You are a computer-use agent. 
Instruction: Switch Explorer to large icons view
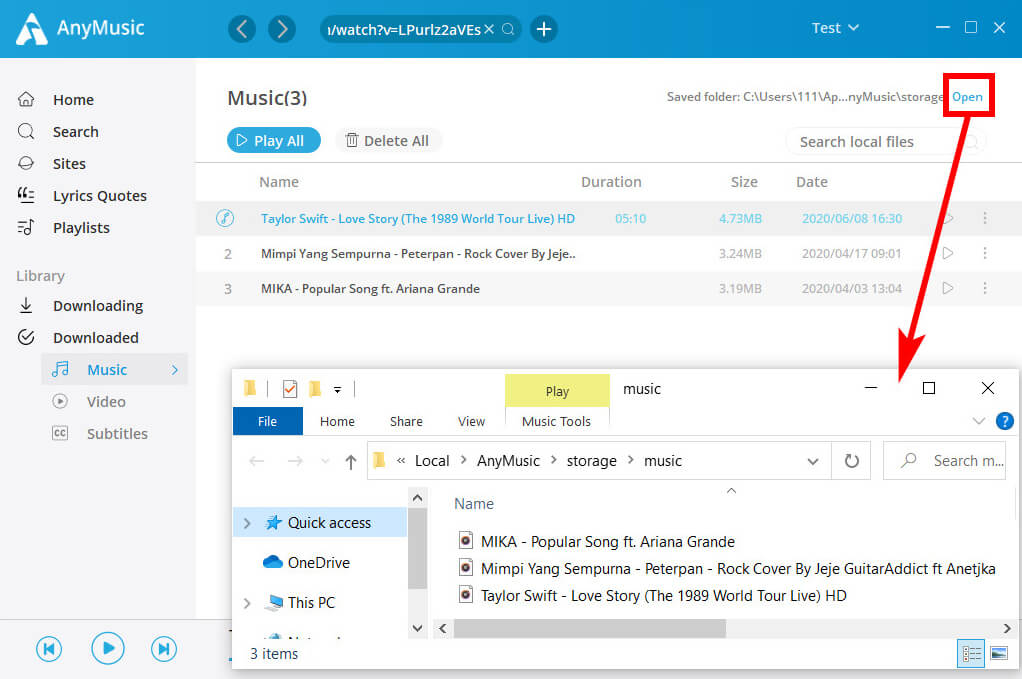pyautogui.click(x=999, y=653)
